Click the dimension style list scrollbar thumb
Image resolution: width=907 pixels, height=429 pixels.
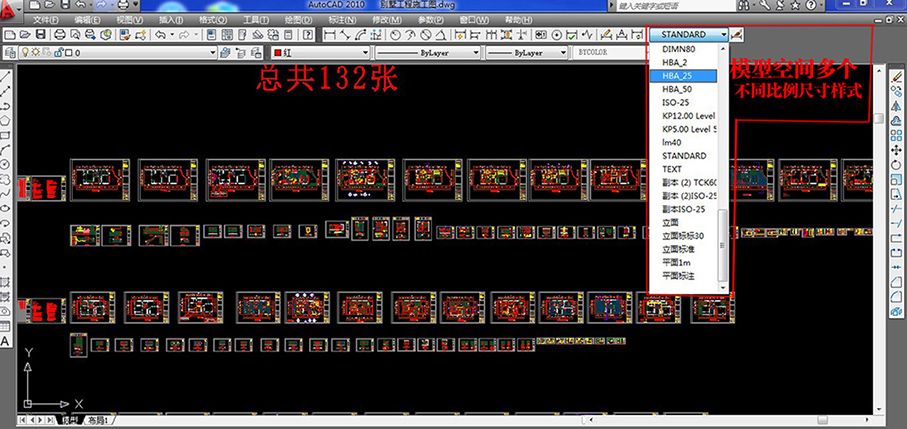722,245
